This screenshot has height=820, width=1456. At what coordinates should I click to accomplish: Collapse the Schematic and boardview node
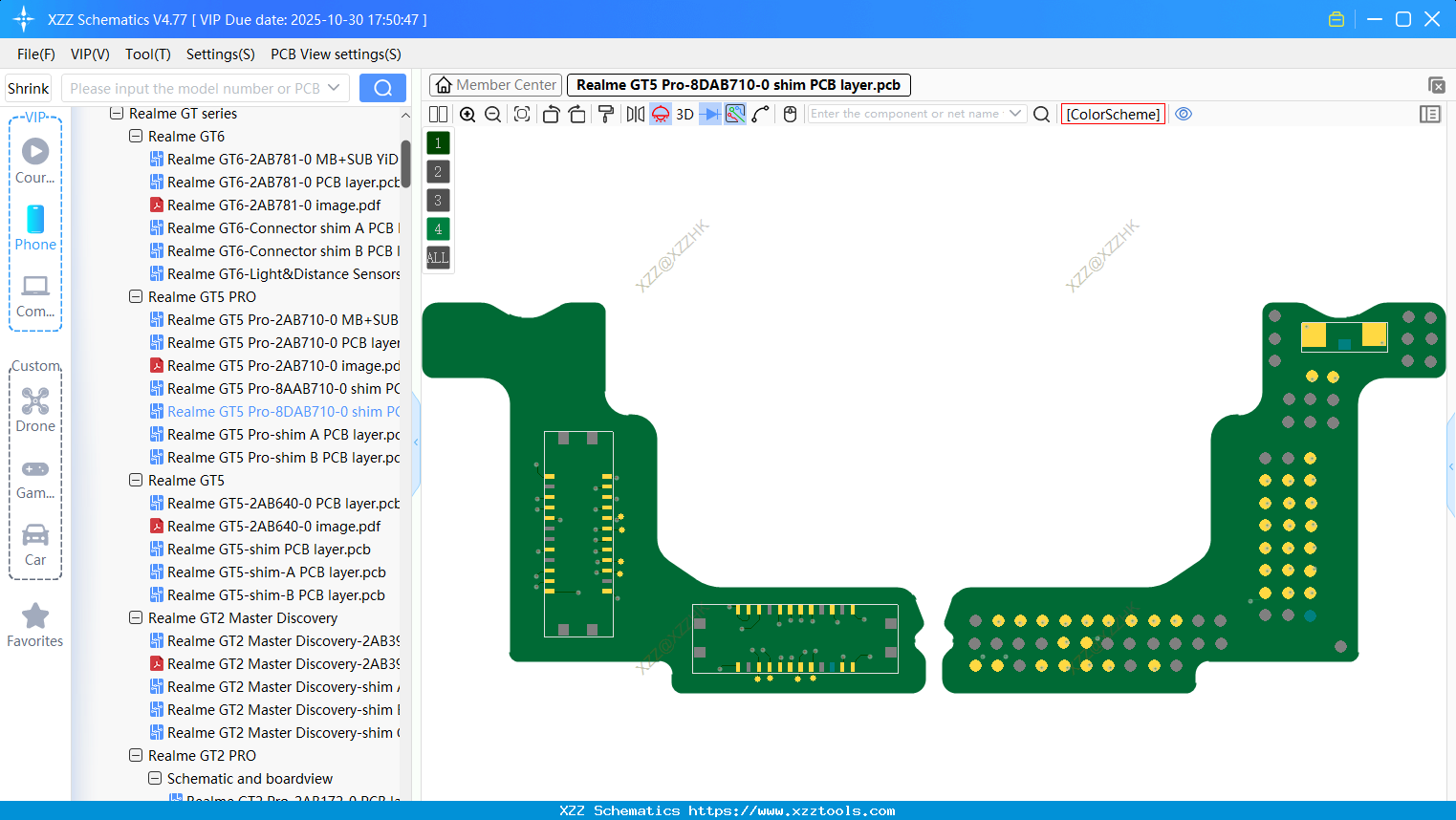tap(155, 779)
